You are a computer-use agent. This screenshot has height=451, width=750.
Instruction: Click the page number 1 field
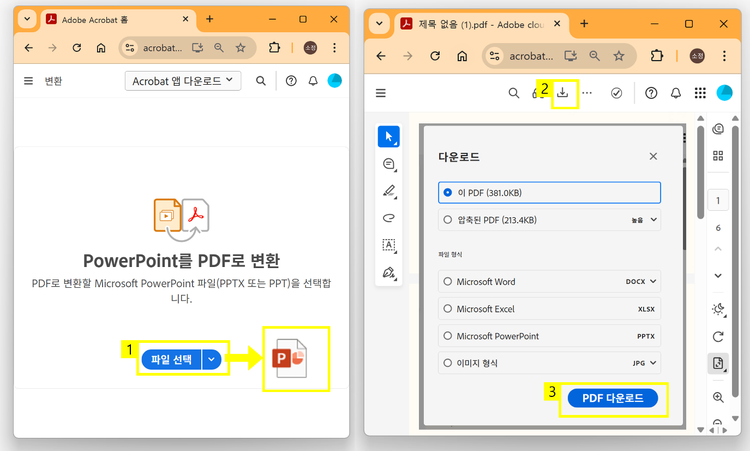(718, 200)
